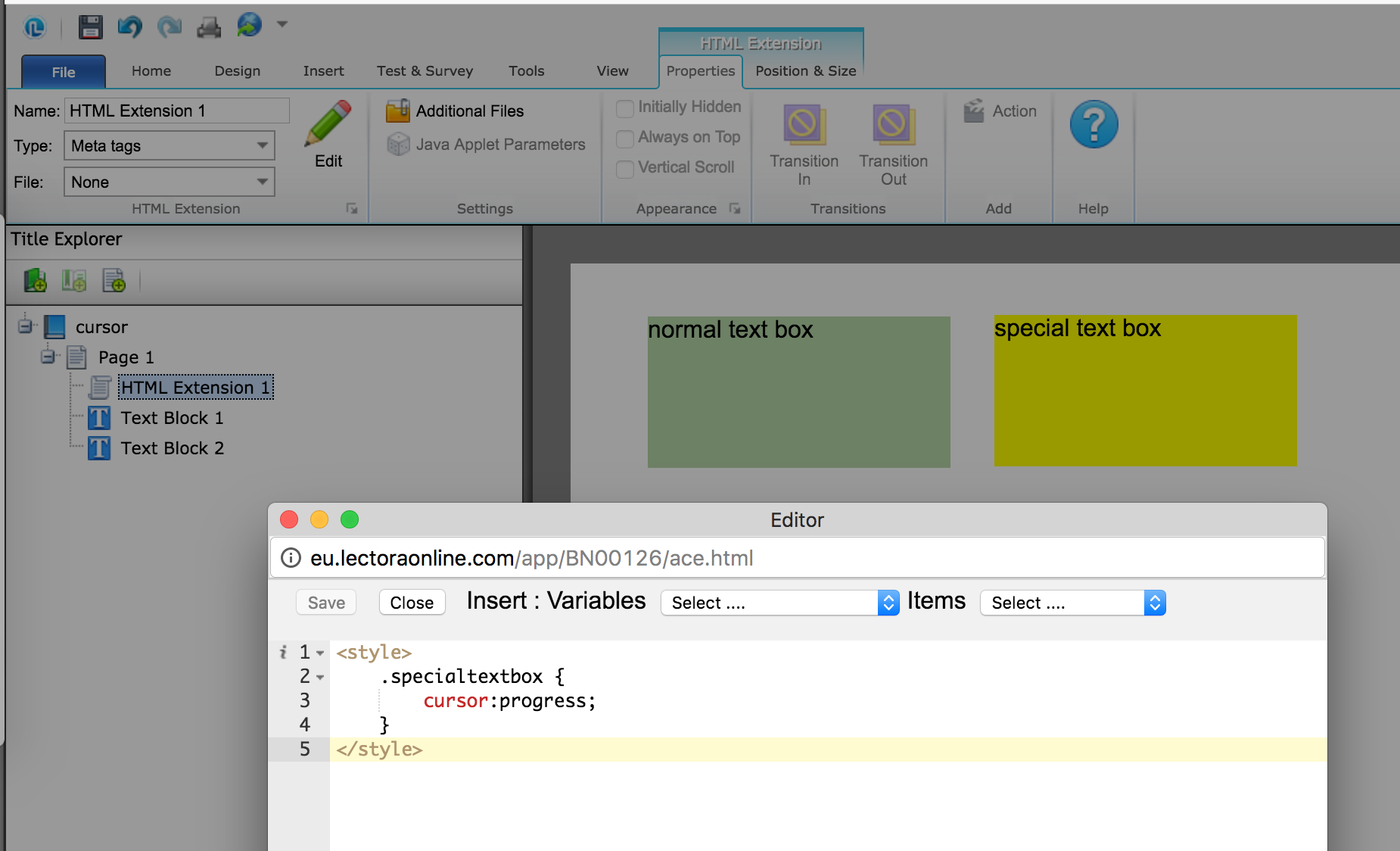1400x851 pixels.
Task: Add an Action to the extension
Action: coord(1000,111)
